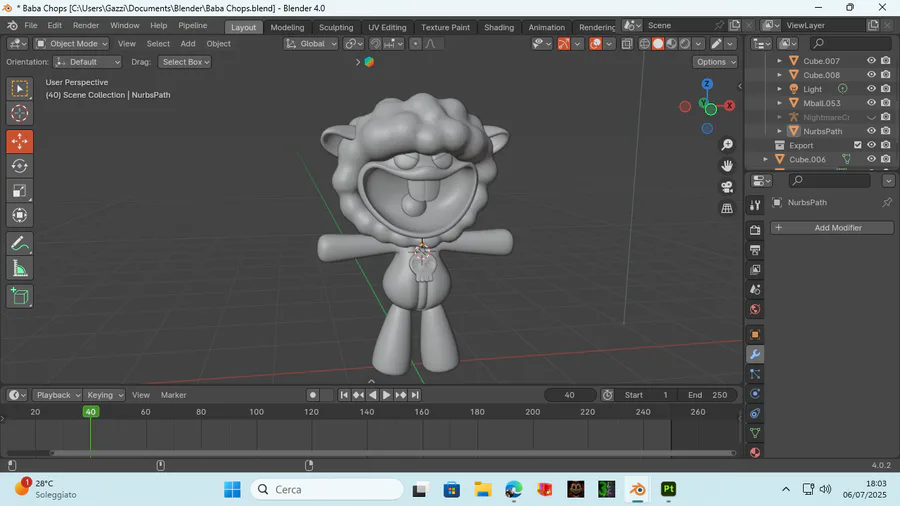Switch to solid viewport shading
900x506 pixels.
(658, 44)
